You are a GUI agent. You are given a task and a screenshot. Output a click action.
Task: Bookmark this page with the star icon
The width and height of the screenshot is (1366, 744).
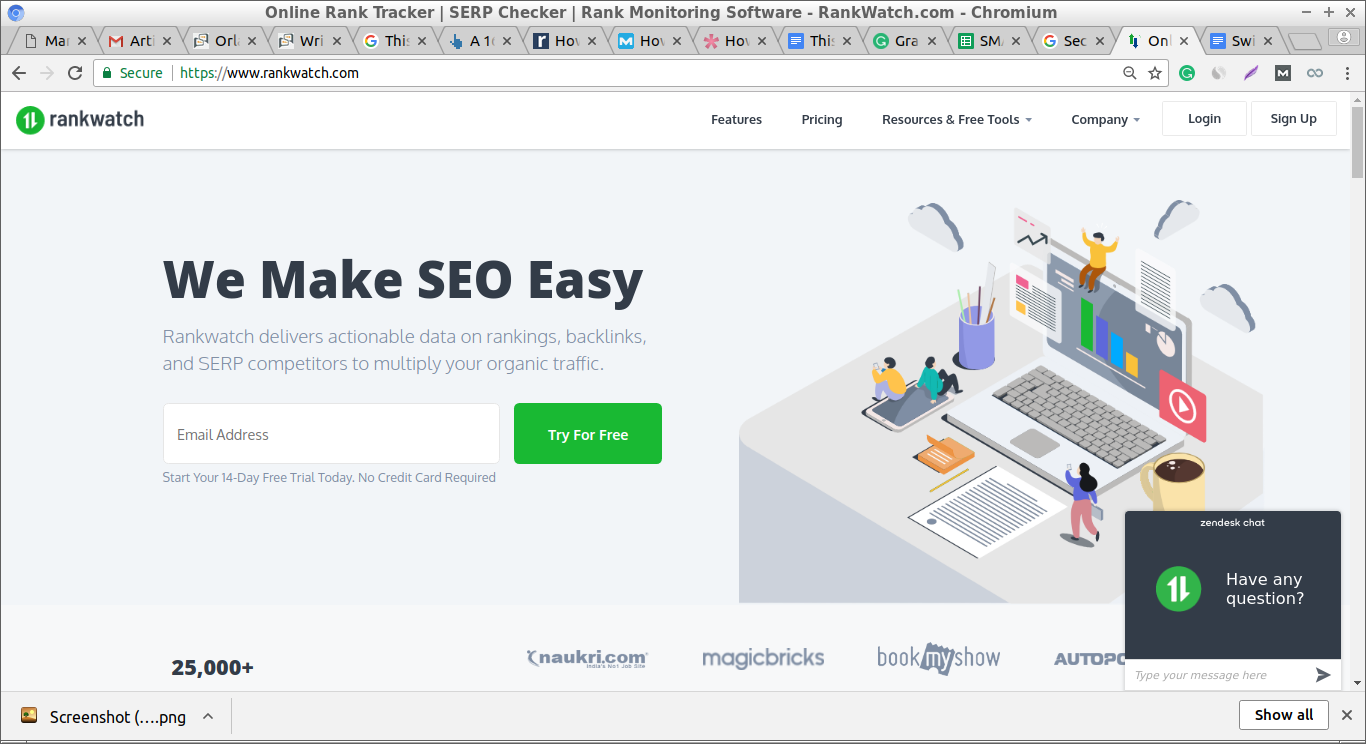click(x=1155, y=73)
